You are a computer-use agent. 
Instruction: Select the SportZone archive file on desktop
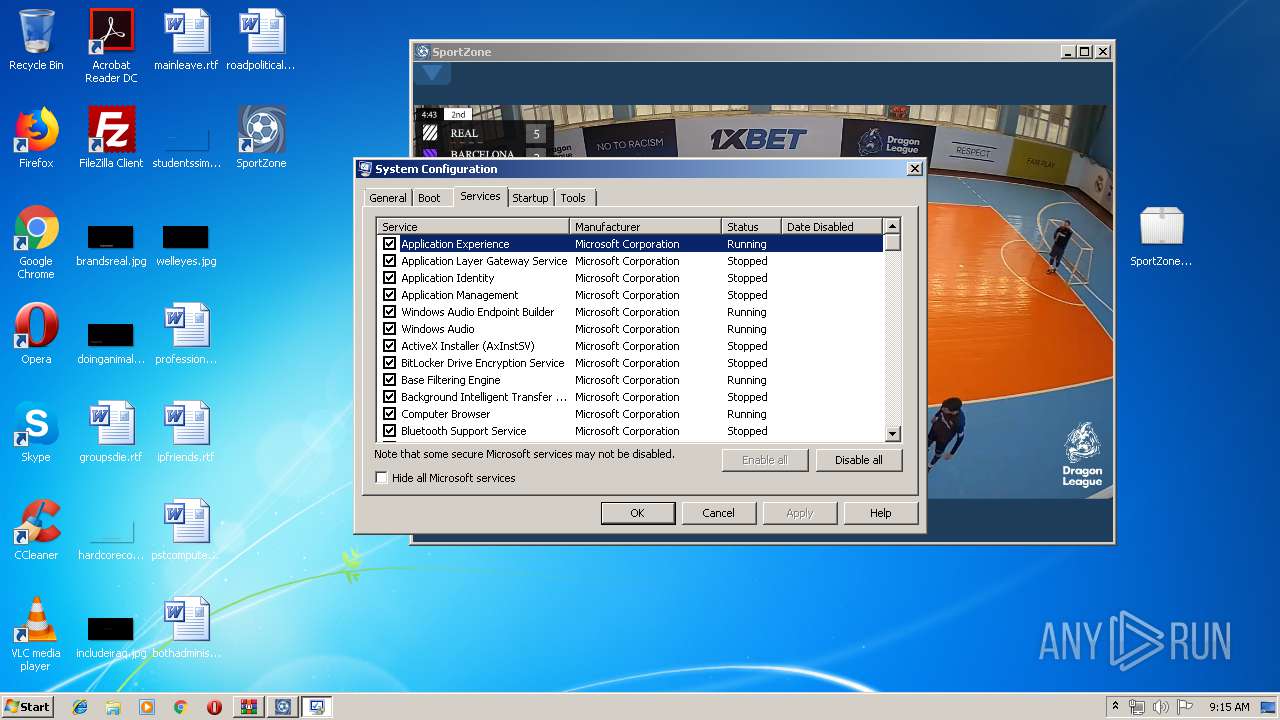[x=1161, y=236]
